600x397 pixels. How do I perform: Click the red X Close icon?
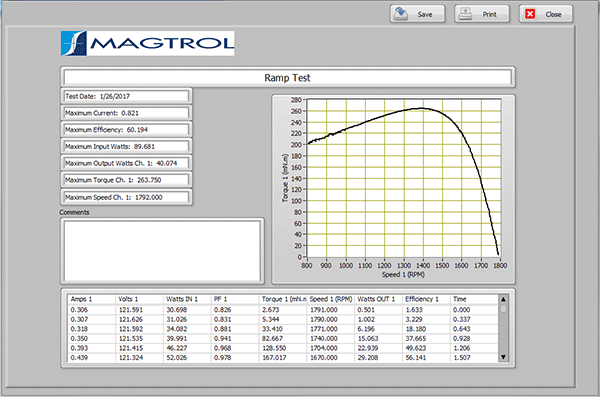(x=530, y=14)
